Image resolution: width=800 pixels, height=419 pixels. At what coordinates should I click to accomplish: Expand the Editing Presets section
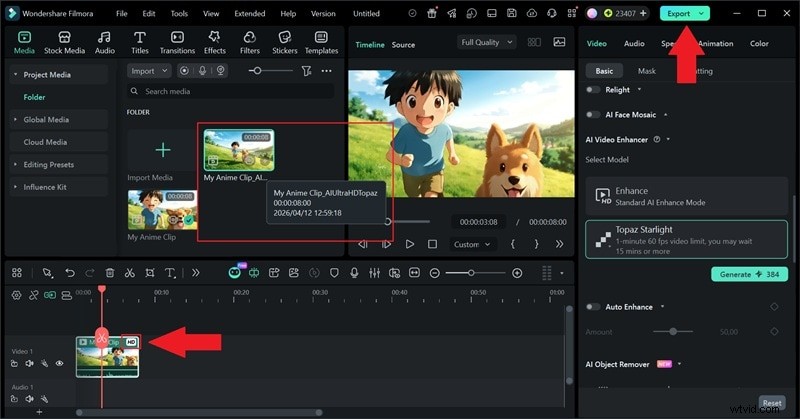(x=15, y=164)
